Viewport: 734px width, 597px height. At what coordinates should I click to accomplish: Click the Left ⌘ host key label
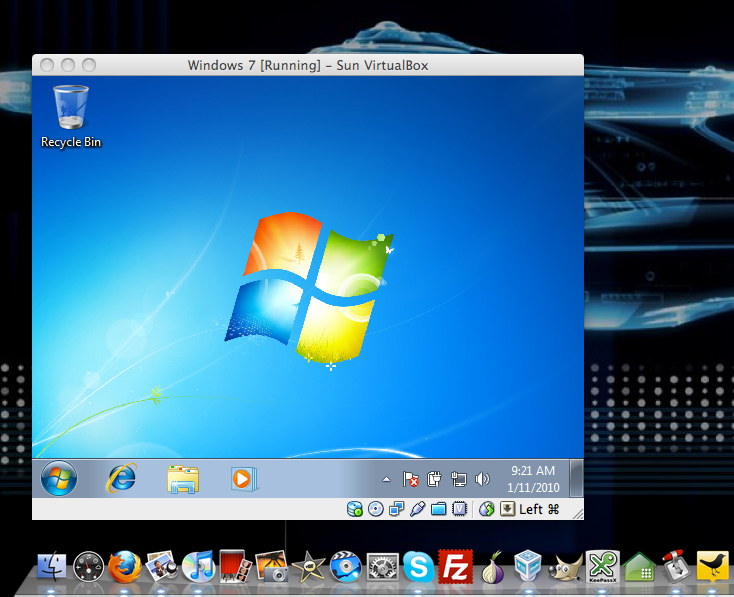[x=539, y=509]
